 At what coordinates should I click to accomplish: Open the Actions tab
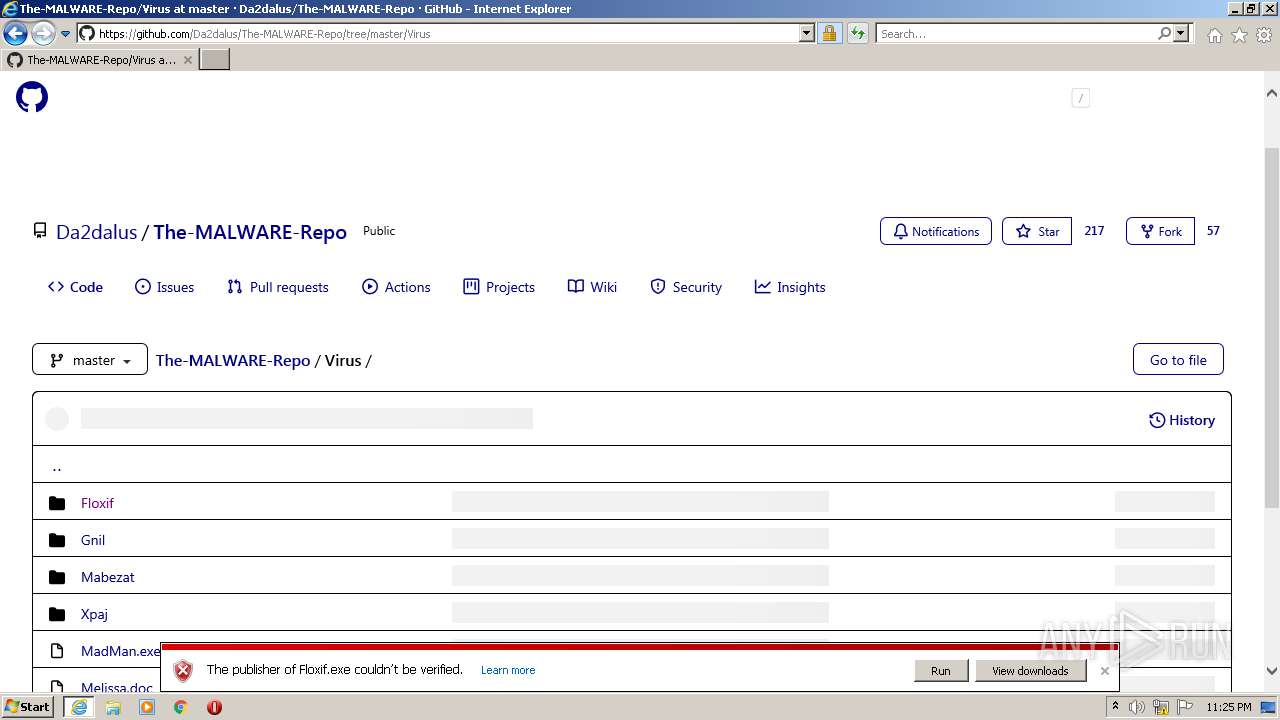tap(396, 287)
